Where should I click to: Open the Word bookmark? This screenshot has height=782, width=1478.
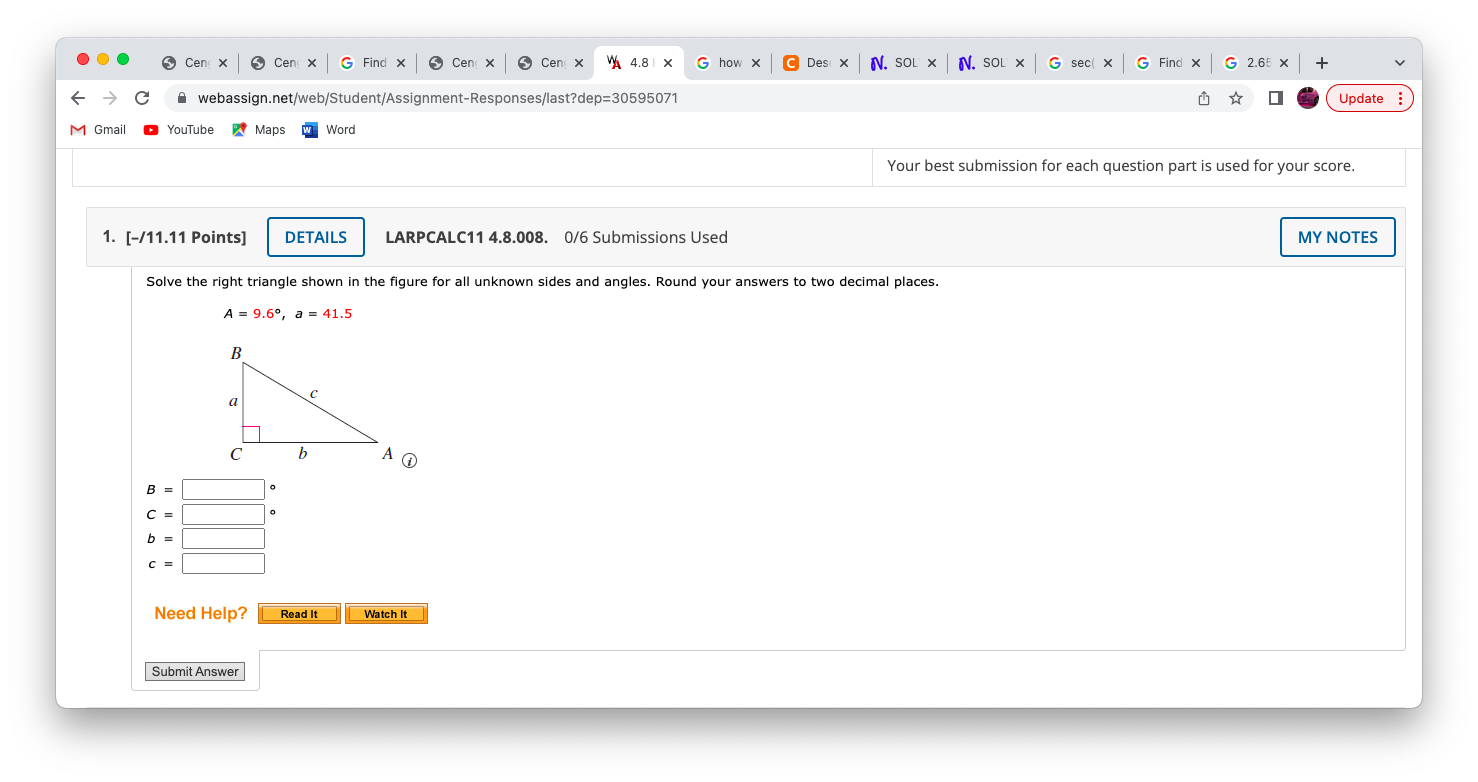[328, 129]
